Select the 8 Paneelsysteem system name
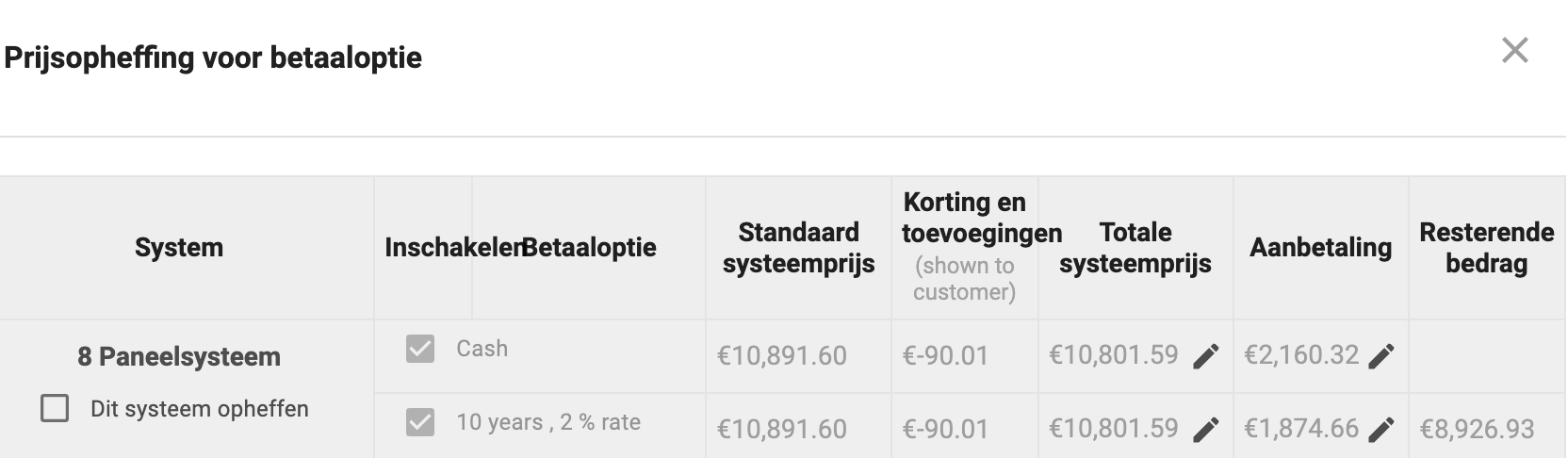1568x458 pixels. pyautogui.click(x=179, y=356)
